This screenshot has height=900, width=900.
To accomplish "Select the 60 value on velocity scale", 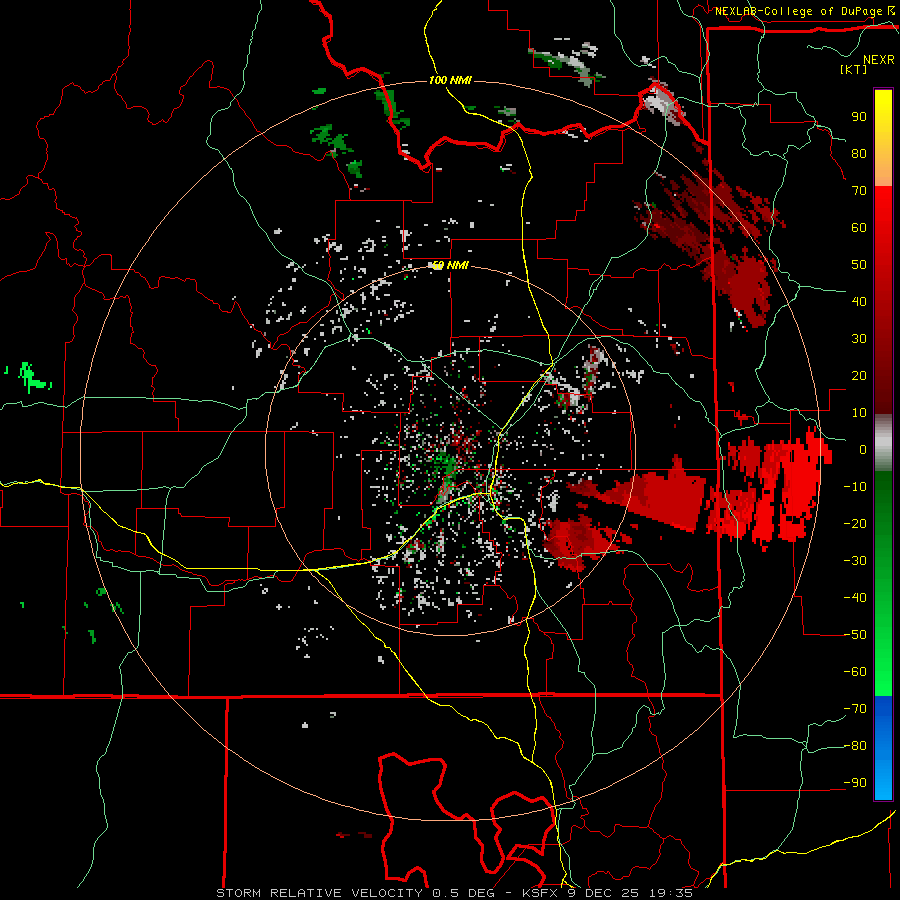I will tap(859, 227).
